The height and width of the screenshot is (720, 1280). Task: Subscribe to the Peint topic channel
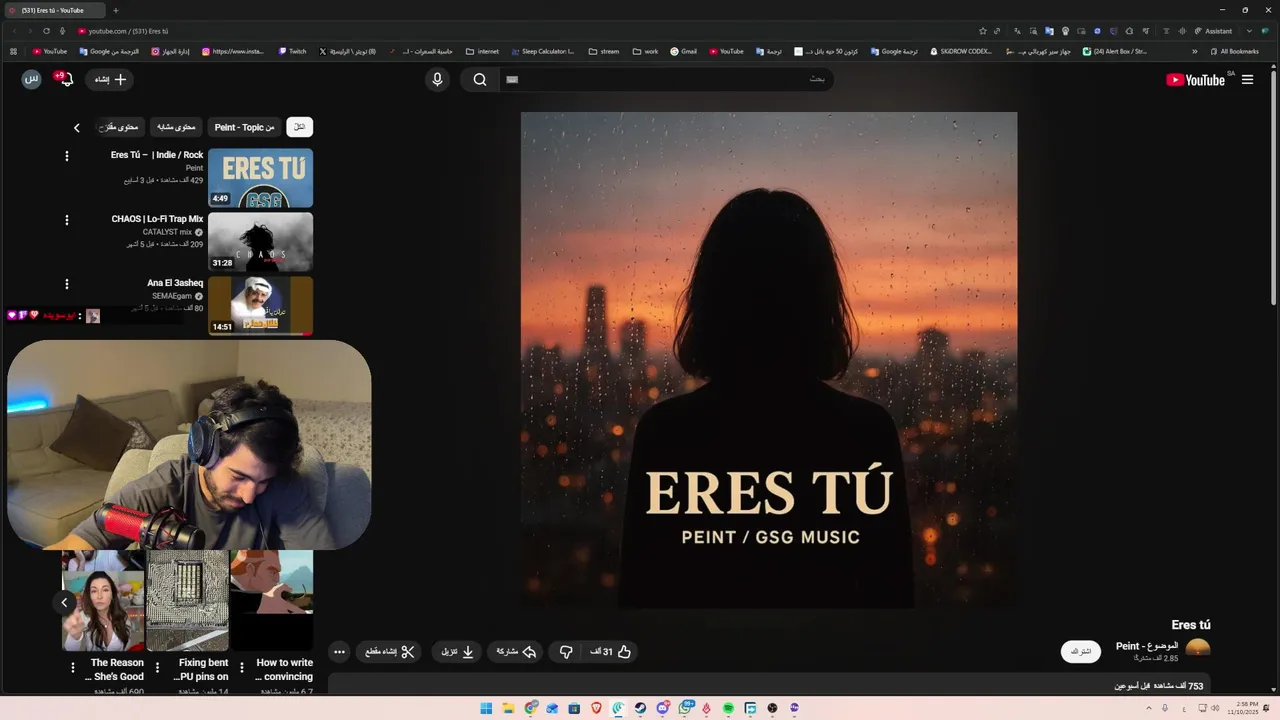1081,651
